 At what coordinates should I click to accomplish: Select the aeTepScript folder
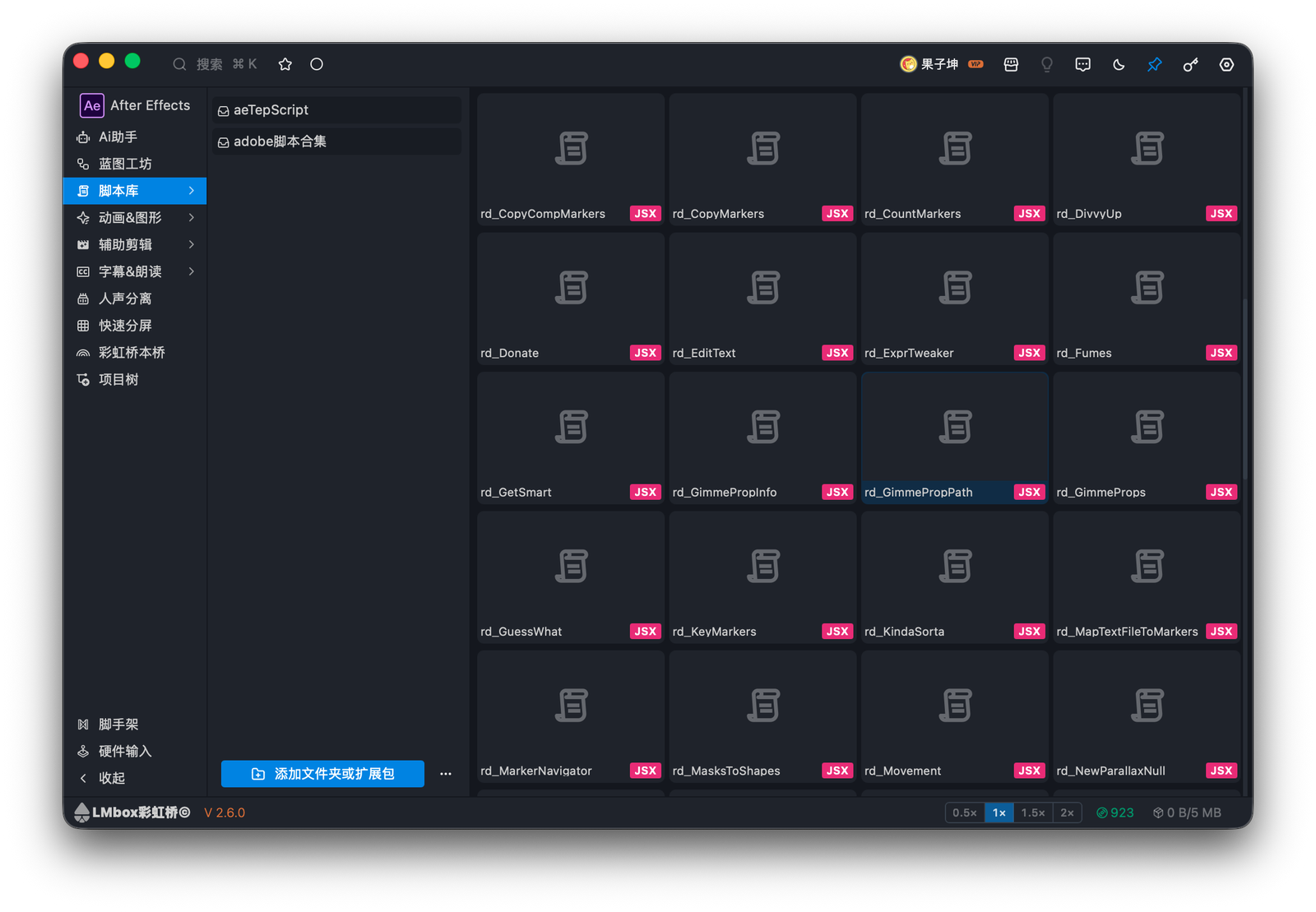tap(336, 110)
